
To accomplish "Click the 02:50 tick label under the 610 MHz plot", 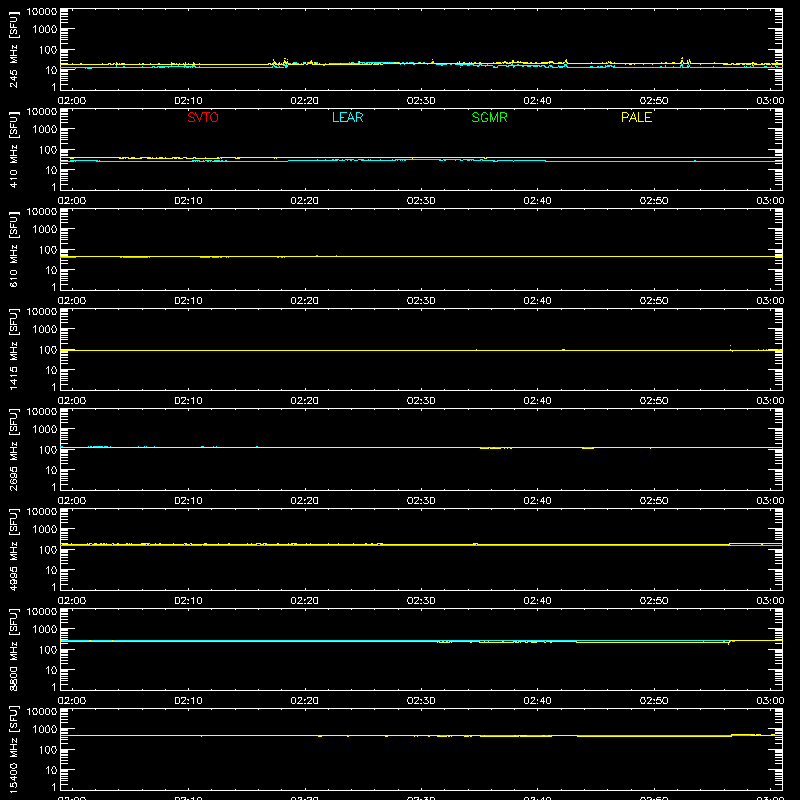I will pos(654,301).
